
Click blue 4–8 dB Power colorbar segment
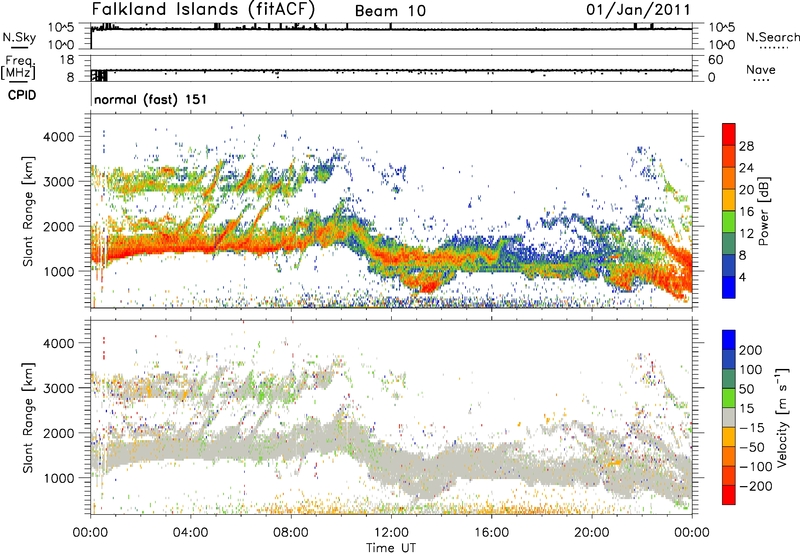[729, 266]
